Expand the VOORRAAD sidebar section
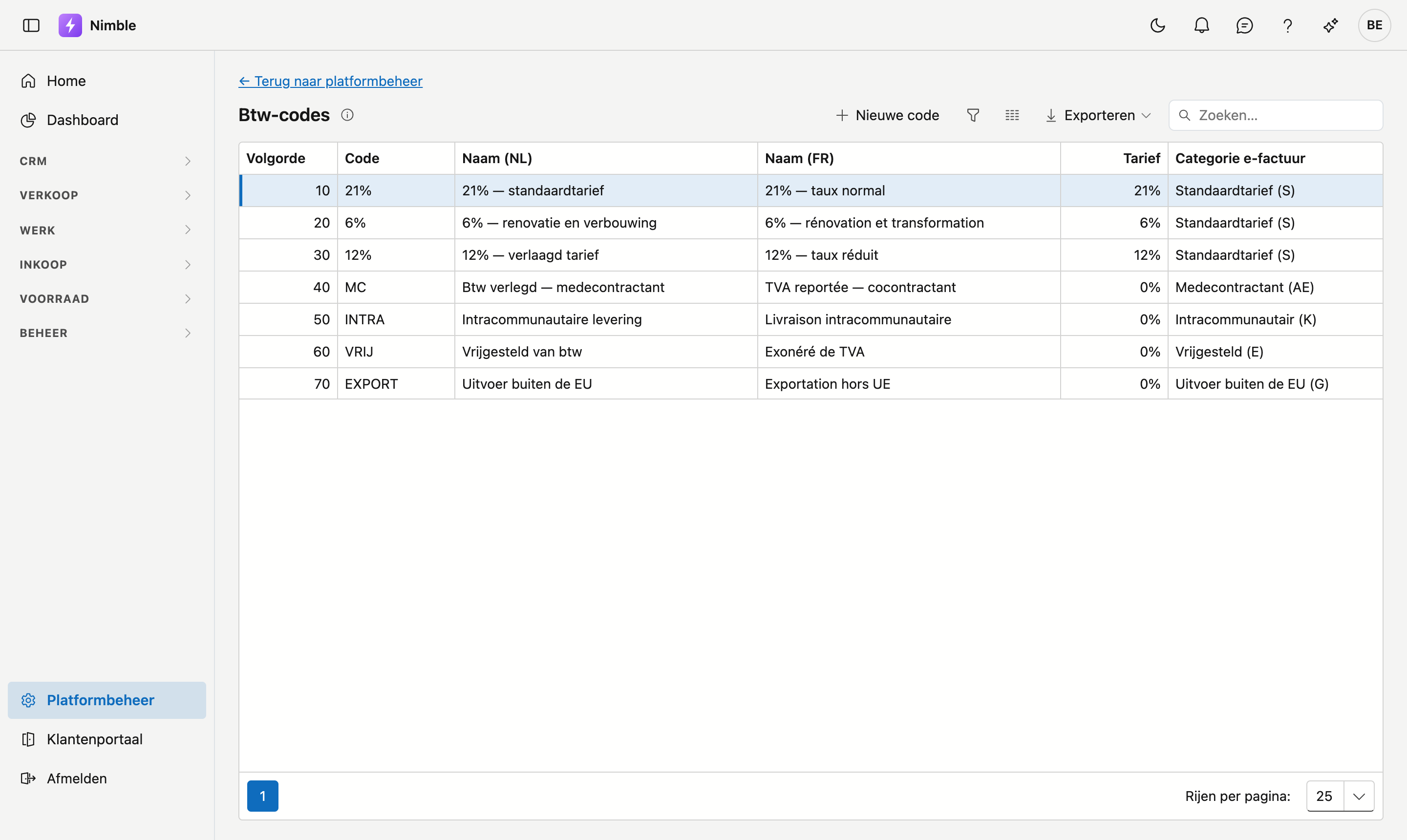Screen dimensions: 1407x840 pyautogui.click(x=106, y=299)
